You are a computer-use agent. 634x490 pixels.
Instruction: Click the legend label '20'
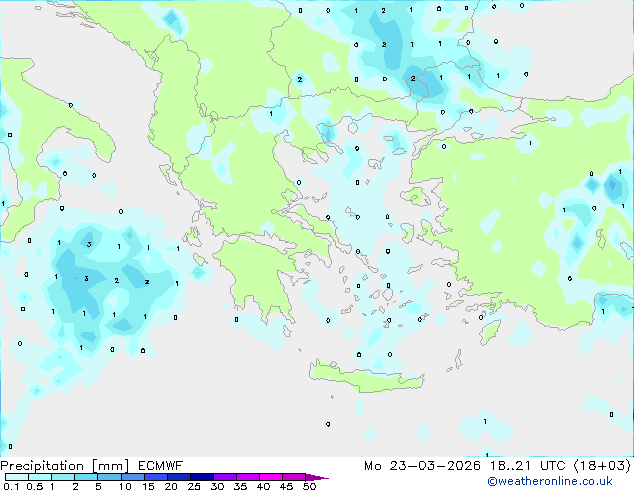pyautogui.click(x=171, y=486)
